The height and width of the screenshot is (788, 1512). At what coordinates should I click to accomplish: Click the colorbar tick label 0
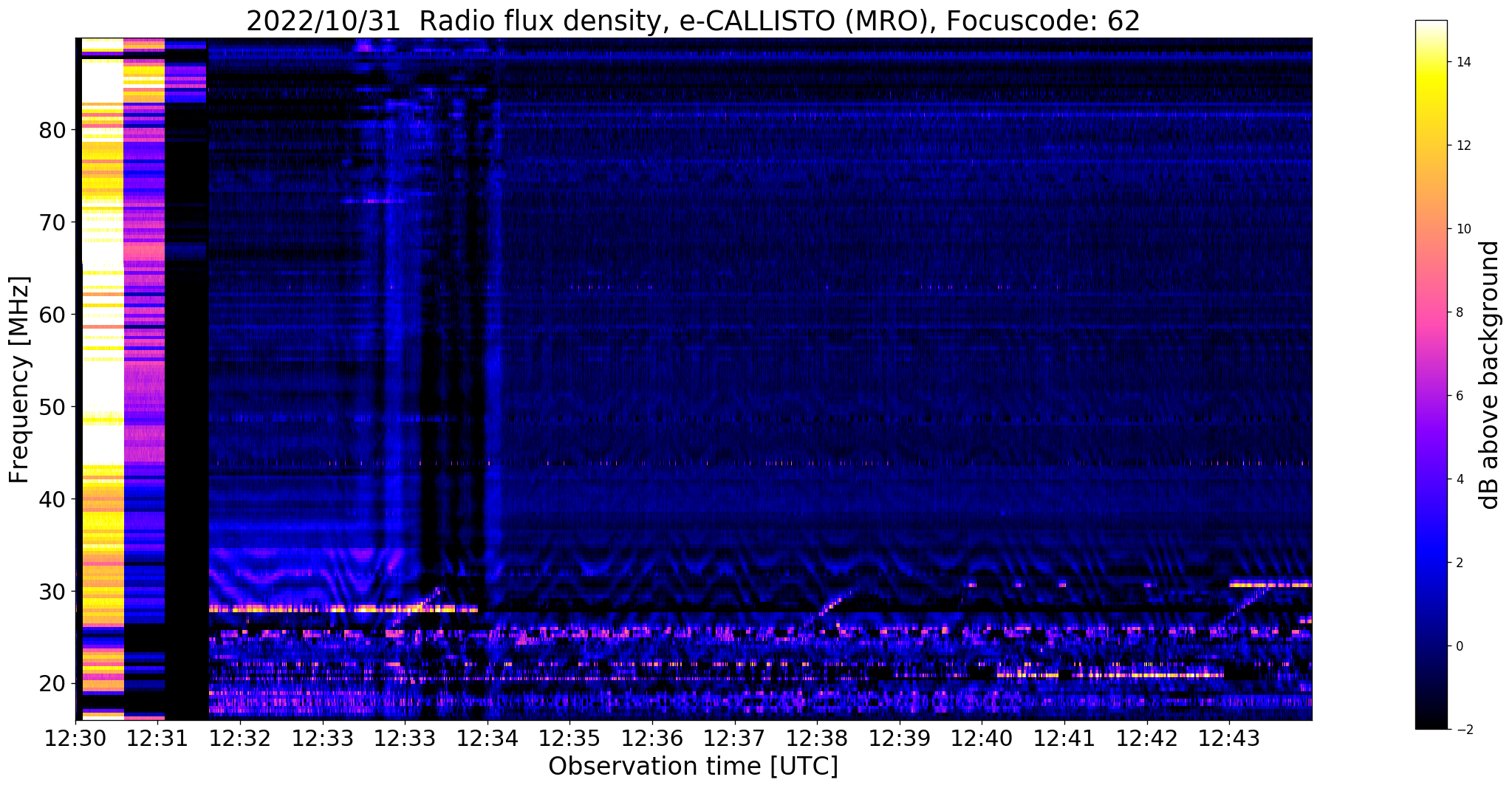(1460, 646)
